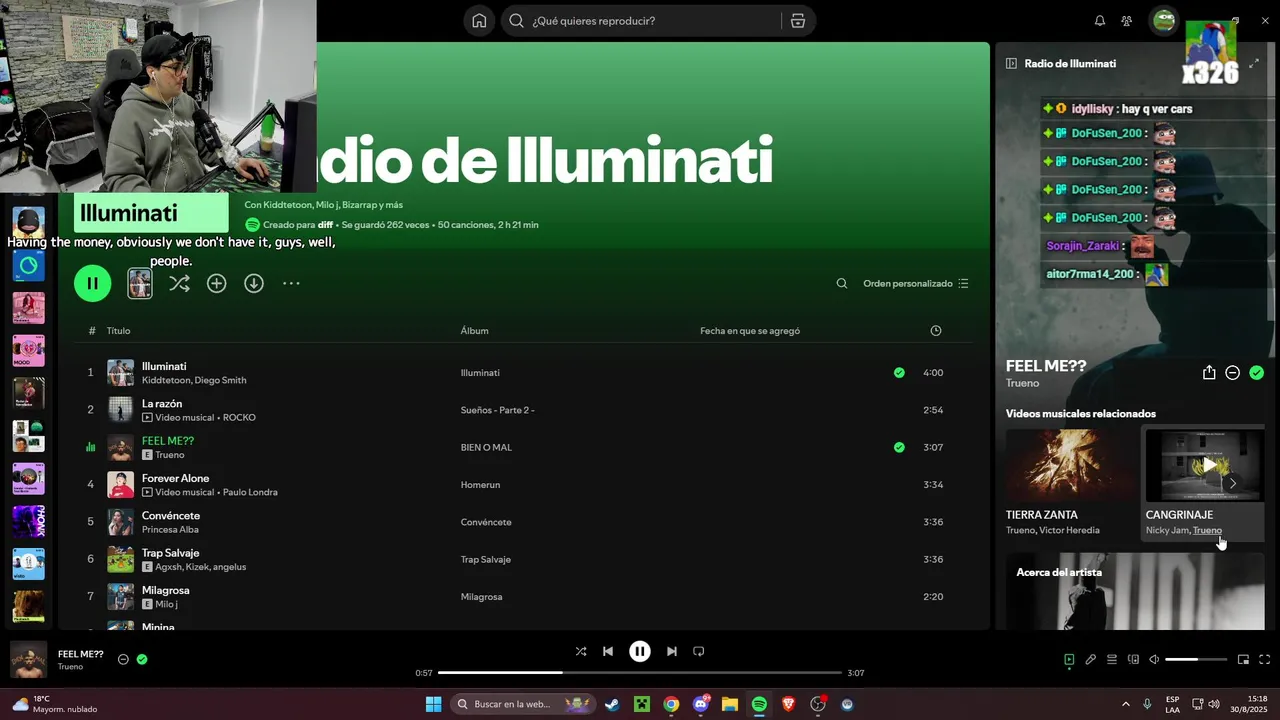Go back to the previous track
The width and height of the screenshot is (1280, 720).
[608, 652]
